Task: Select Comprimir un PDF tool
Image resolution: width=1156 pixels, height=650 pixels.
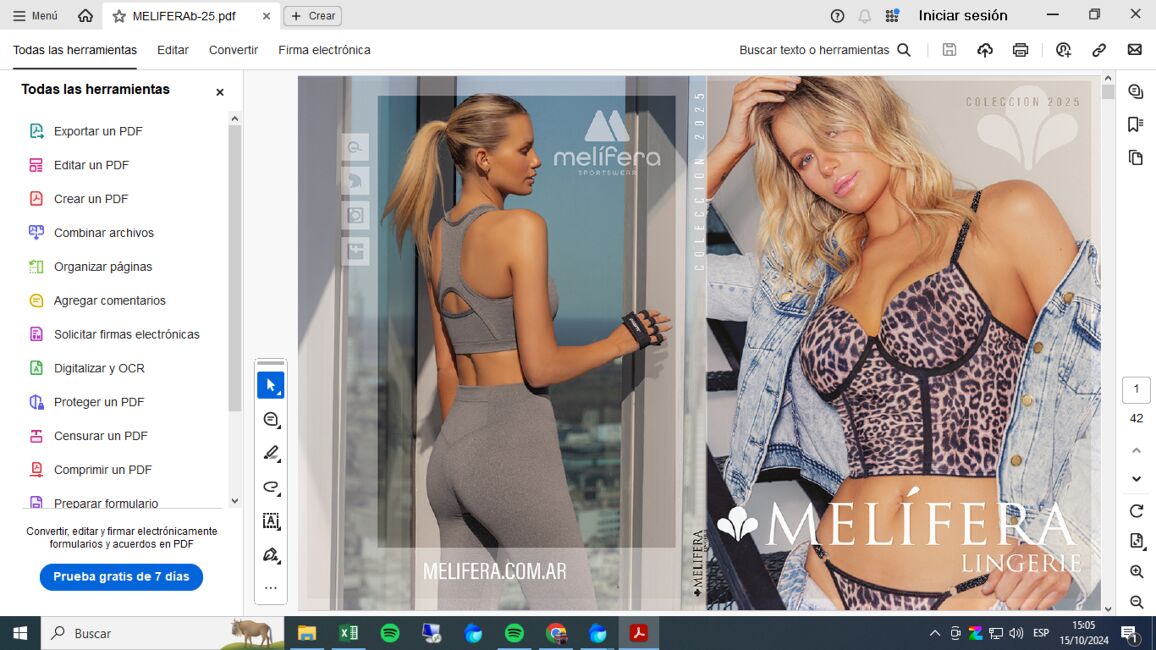Action: pyautogui.click(x=102, y=470)
